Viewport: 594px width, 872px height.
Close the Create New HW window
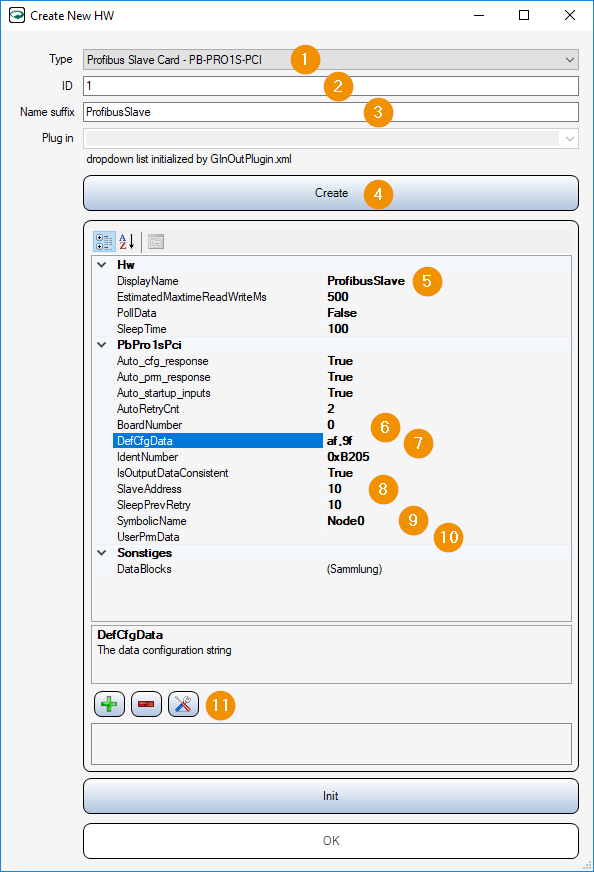[570, 15]
